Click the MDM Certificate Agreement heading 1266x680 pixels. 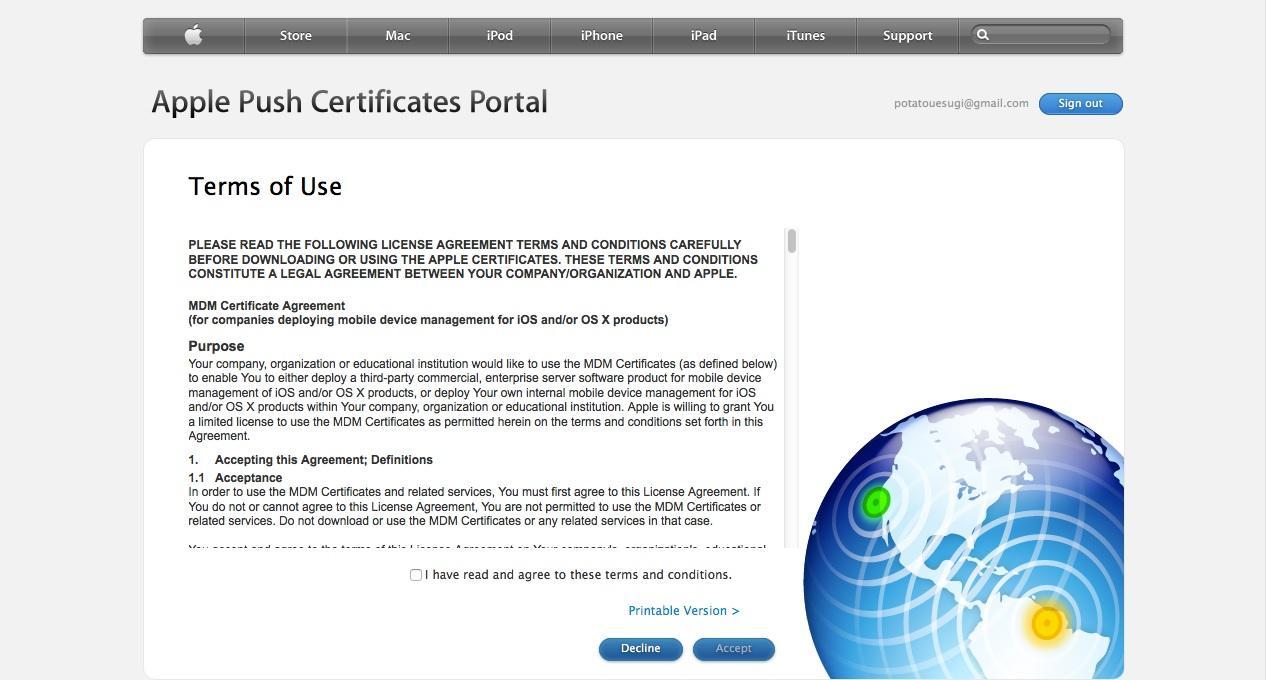[267, 306]
